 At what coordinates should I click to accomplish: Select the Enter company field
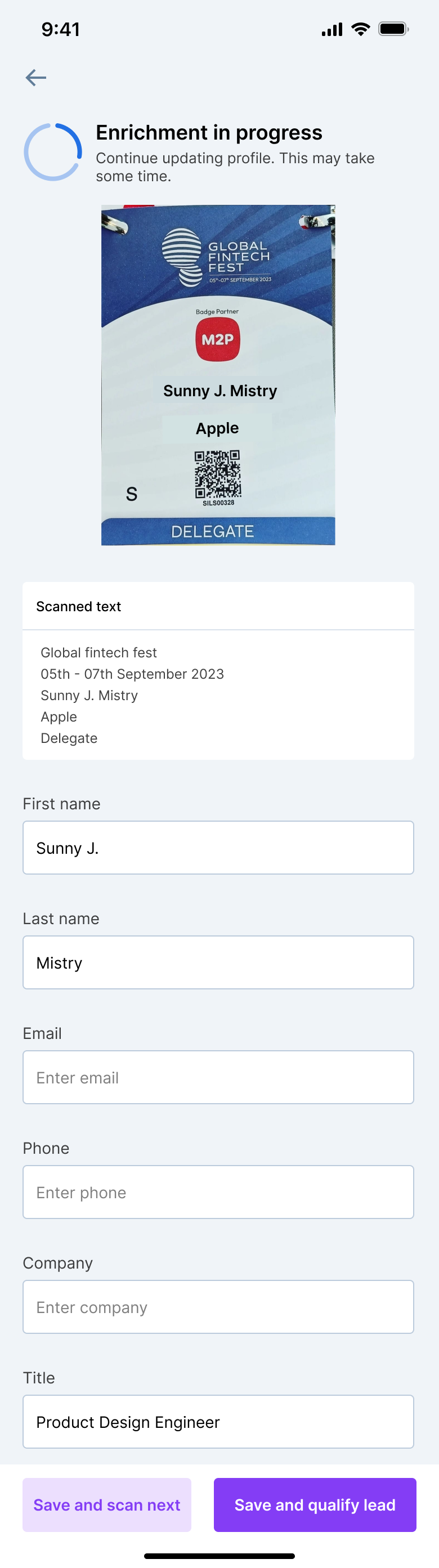(218, 1307)
